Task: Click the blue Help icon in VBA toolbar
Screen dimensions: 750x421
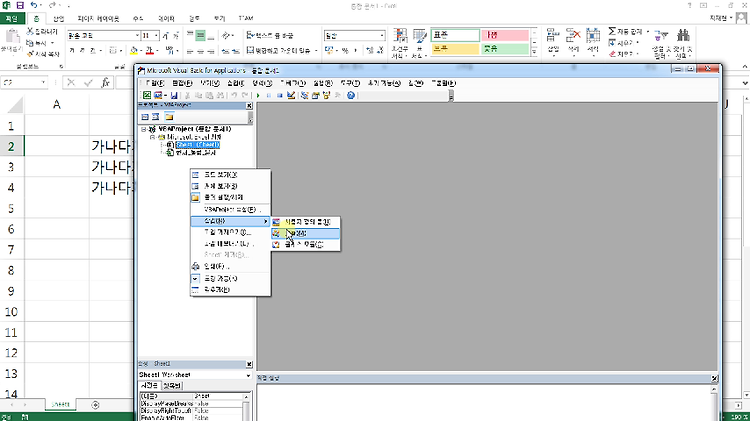Action: click(x=351, y=95)
